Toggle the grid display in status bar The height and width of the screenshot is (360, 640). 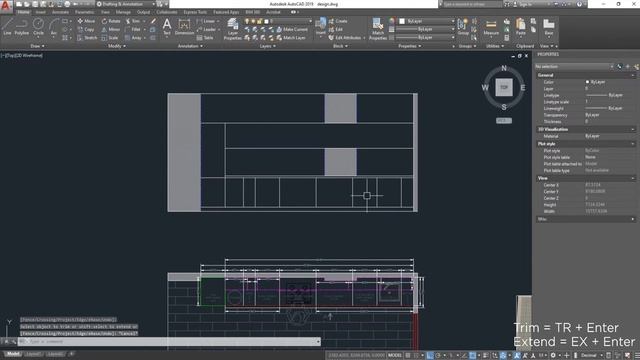pos(408,356)
